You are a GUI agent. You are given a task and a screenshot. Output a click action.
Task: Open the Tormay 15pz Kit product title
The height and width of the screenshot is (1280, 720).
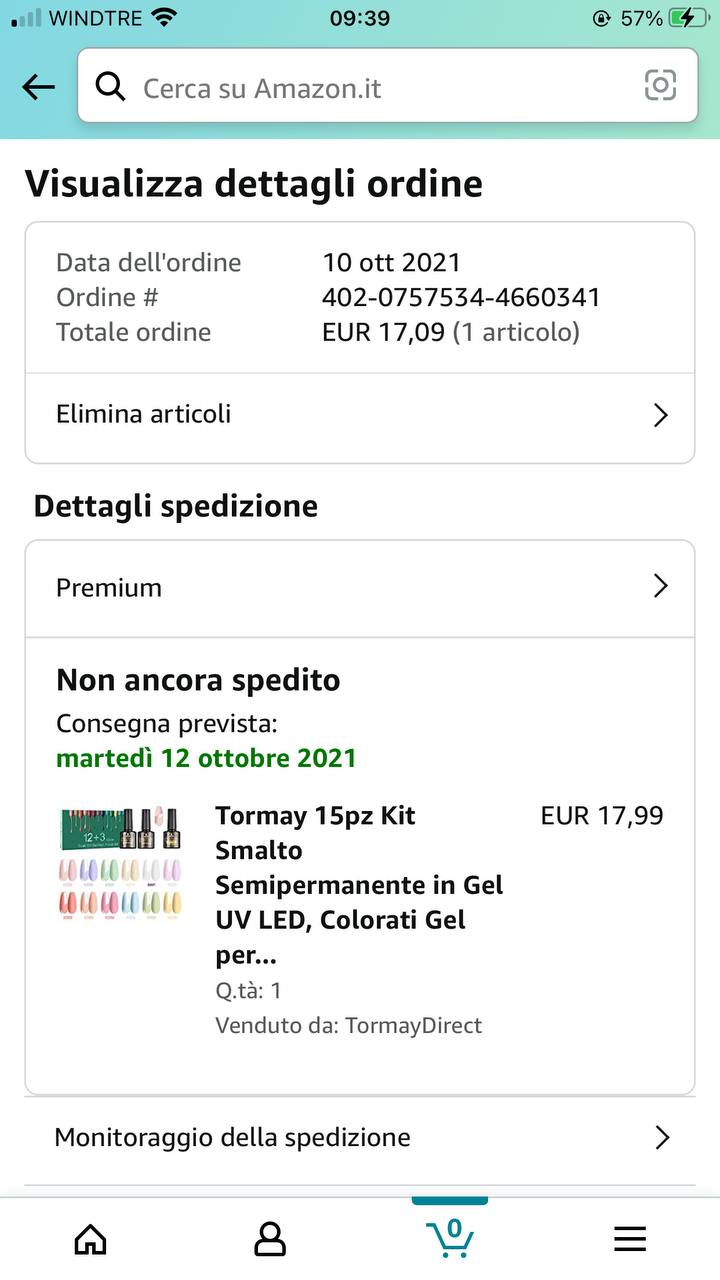[x=358, y=885]
